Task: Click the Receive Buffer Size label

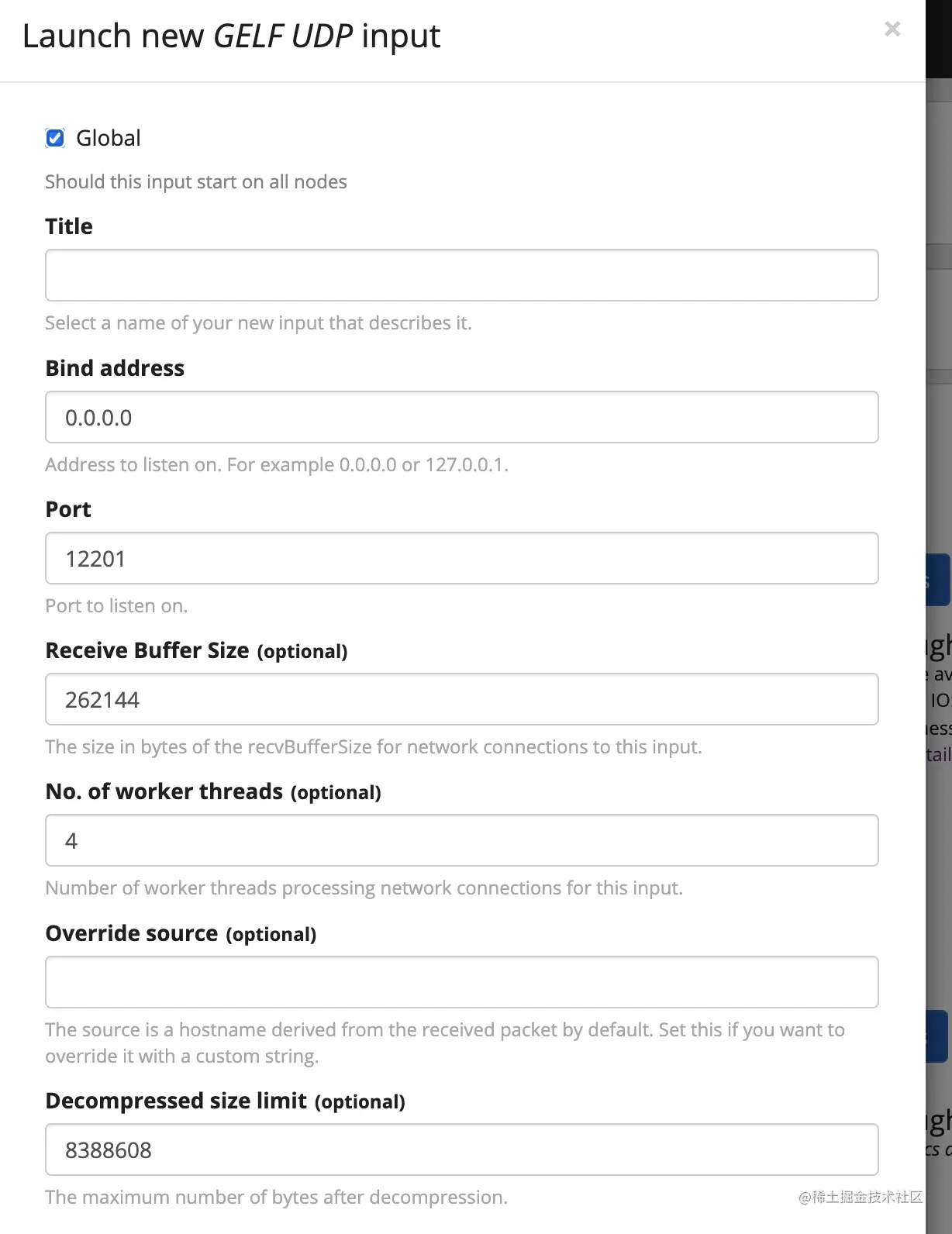Action: pos(147,650)
